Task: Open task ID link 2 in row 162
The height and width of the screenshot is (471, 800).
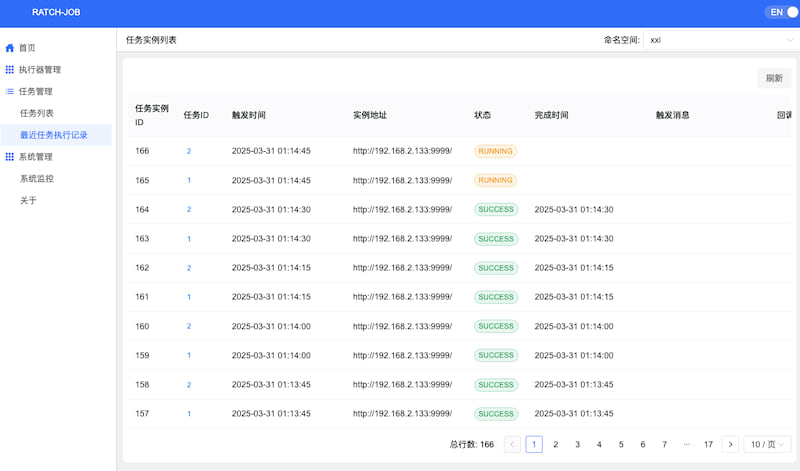Action: [x=189, y=268]
